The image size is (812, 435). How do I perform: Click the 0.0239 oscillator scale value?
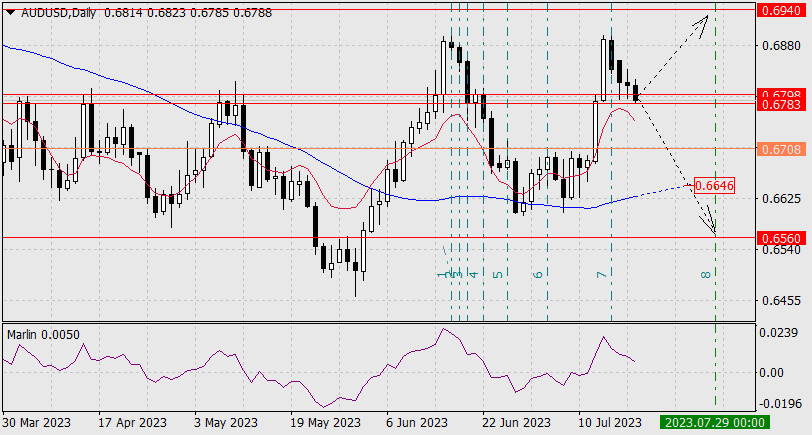779,332
